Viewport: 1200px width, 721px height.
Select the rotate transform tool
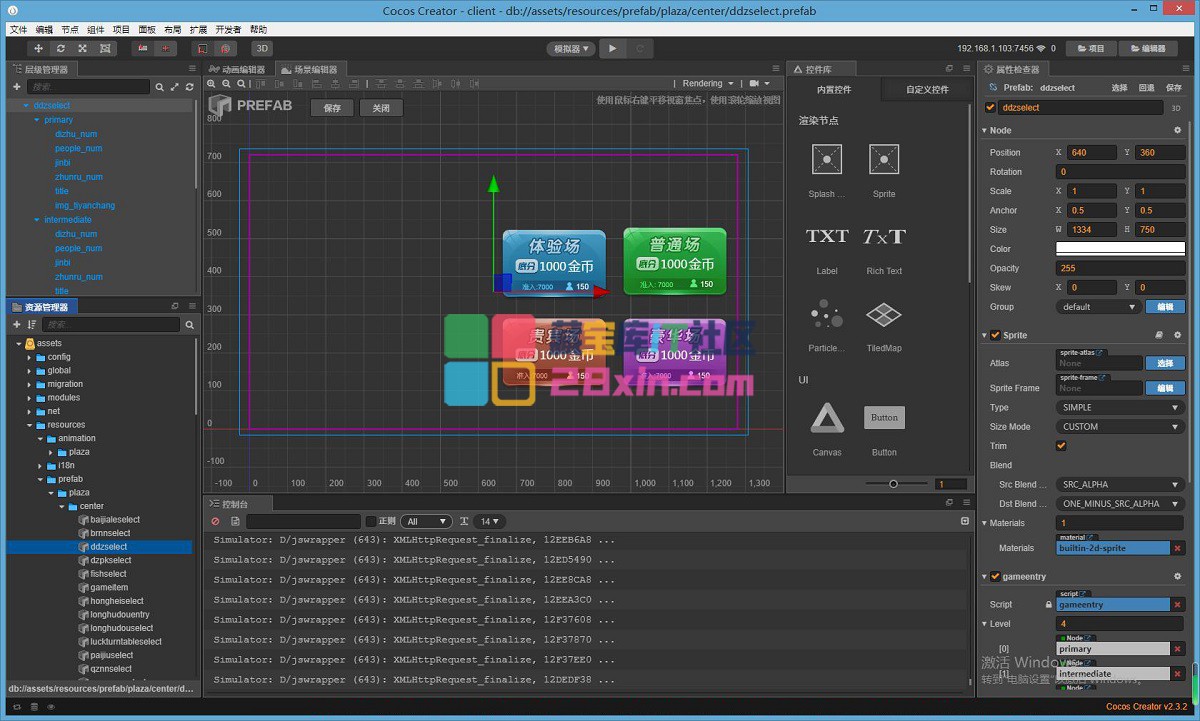coord(61,48)
